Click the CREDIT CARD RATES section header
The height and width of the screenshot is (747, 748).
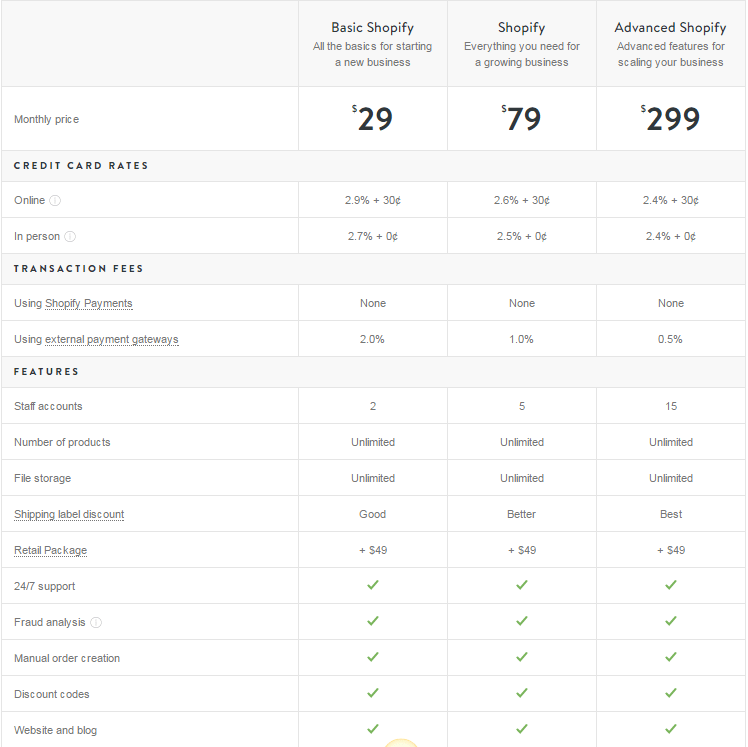coord(81,166)
